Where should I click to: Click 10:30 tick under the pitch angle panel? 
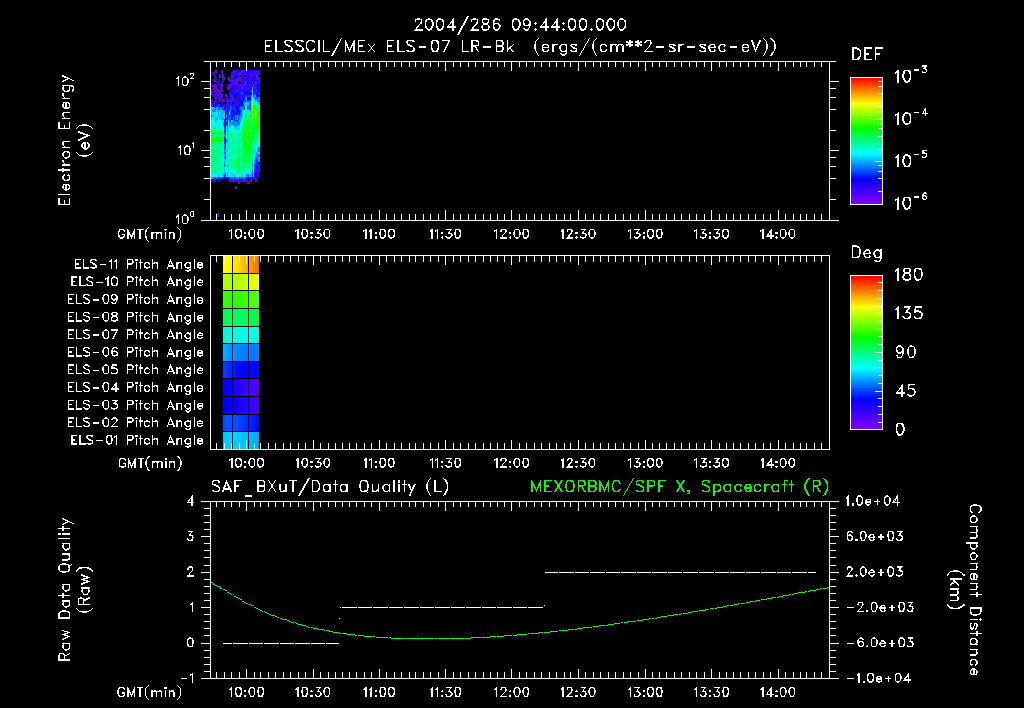click(313, 463)
